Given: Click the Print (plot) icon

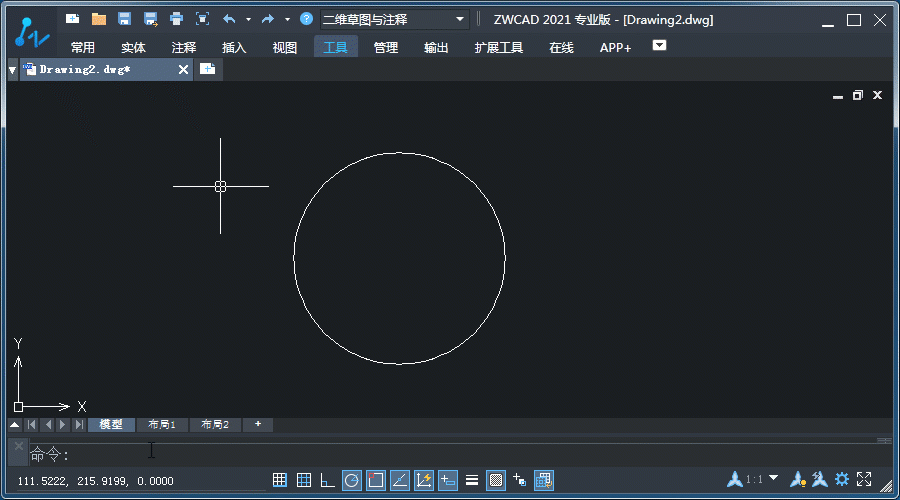Looking at the screenshot, I should tap(177, 19).
